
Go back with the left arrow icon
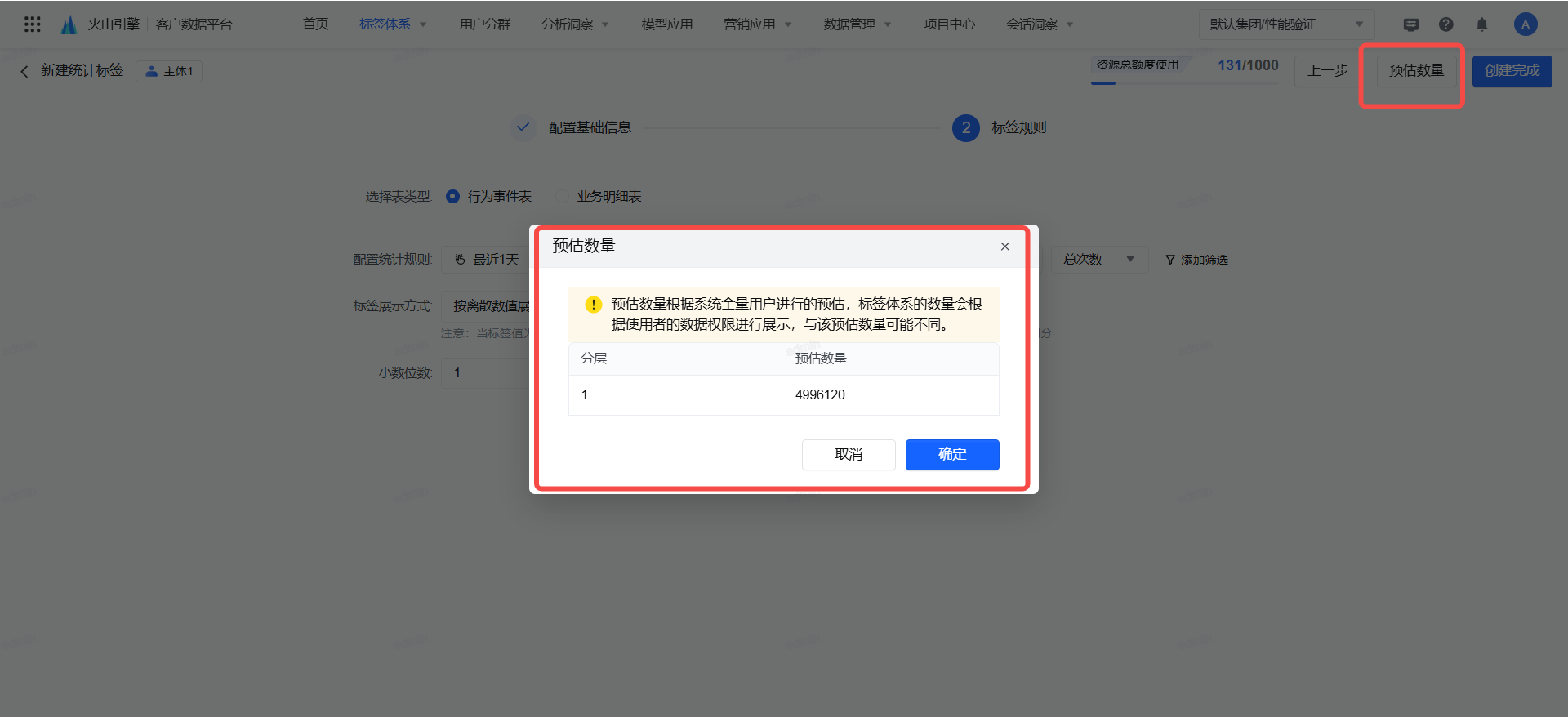tap(24, 71)
